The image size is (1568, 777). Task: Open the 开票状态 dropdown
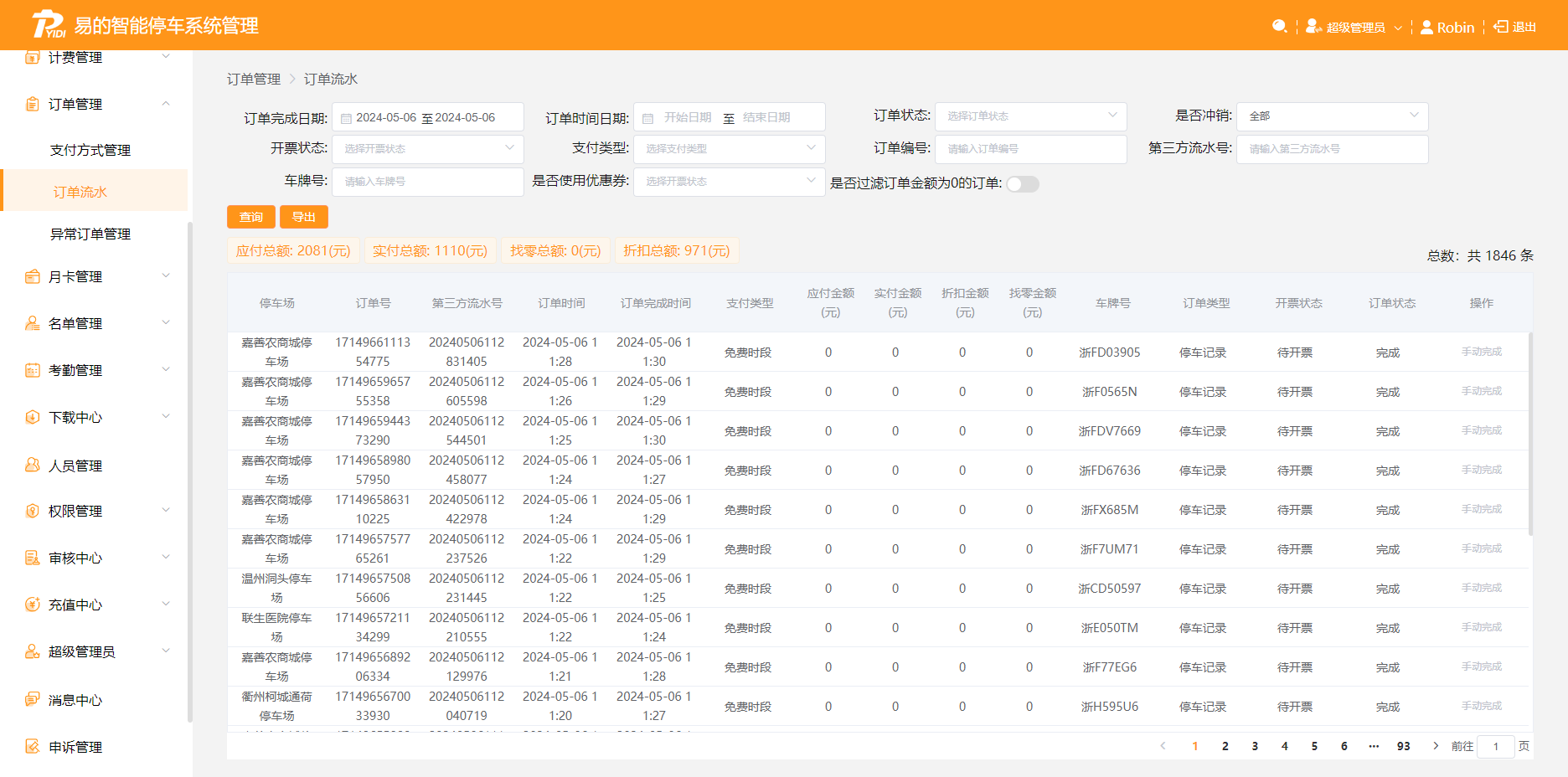click(427, 149)
